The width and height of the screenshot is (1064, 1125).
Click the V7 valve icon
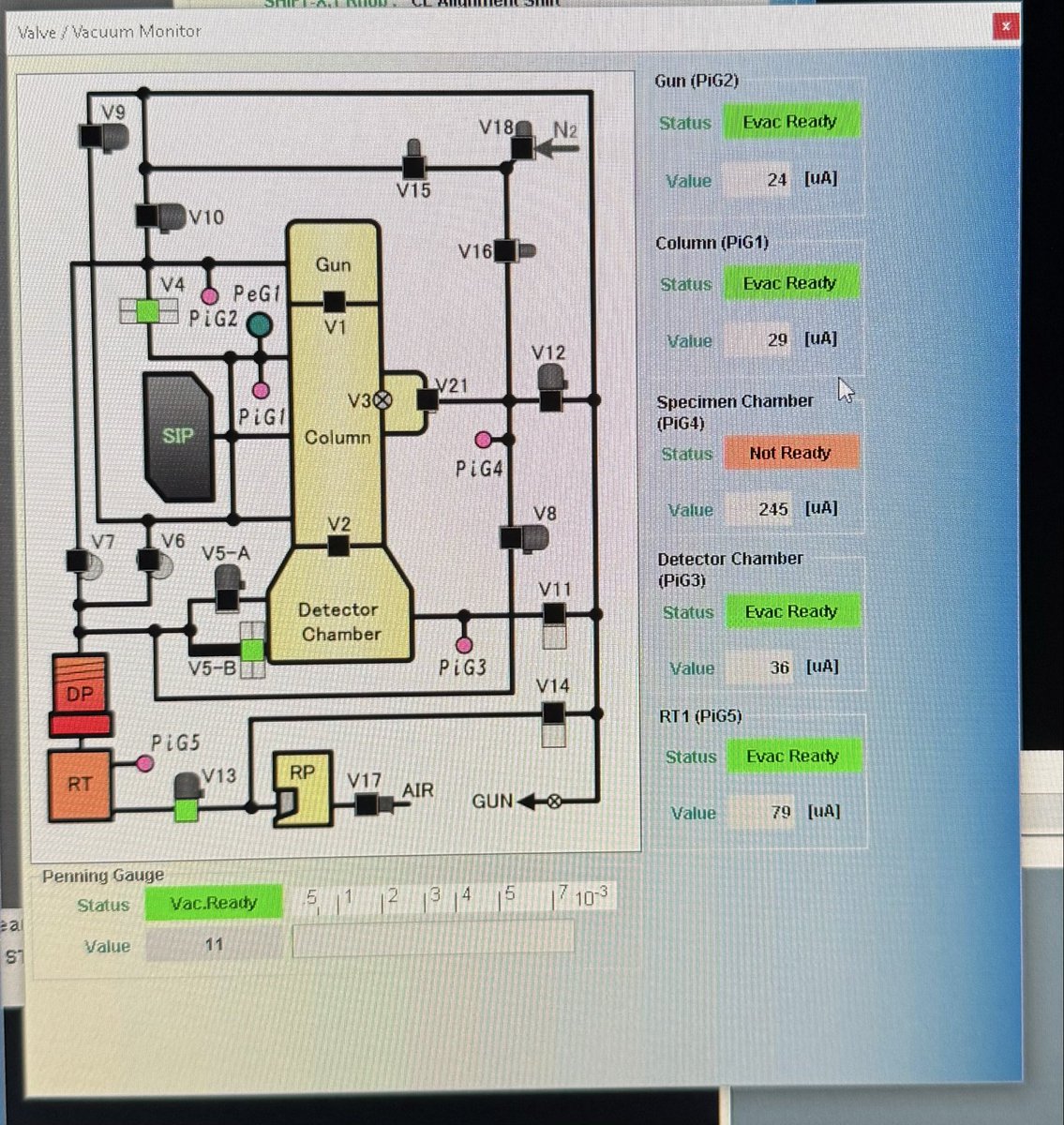(x=83, y=562)
